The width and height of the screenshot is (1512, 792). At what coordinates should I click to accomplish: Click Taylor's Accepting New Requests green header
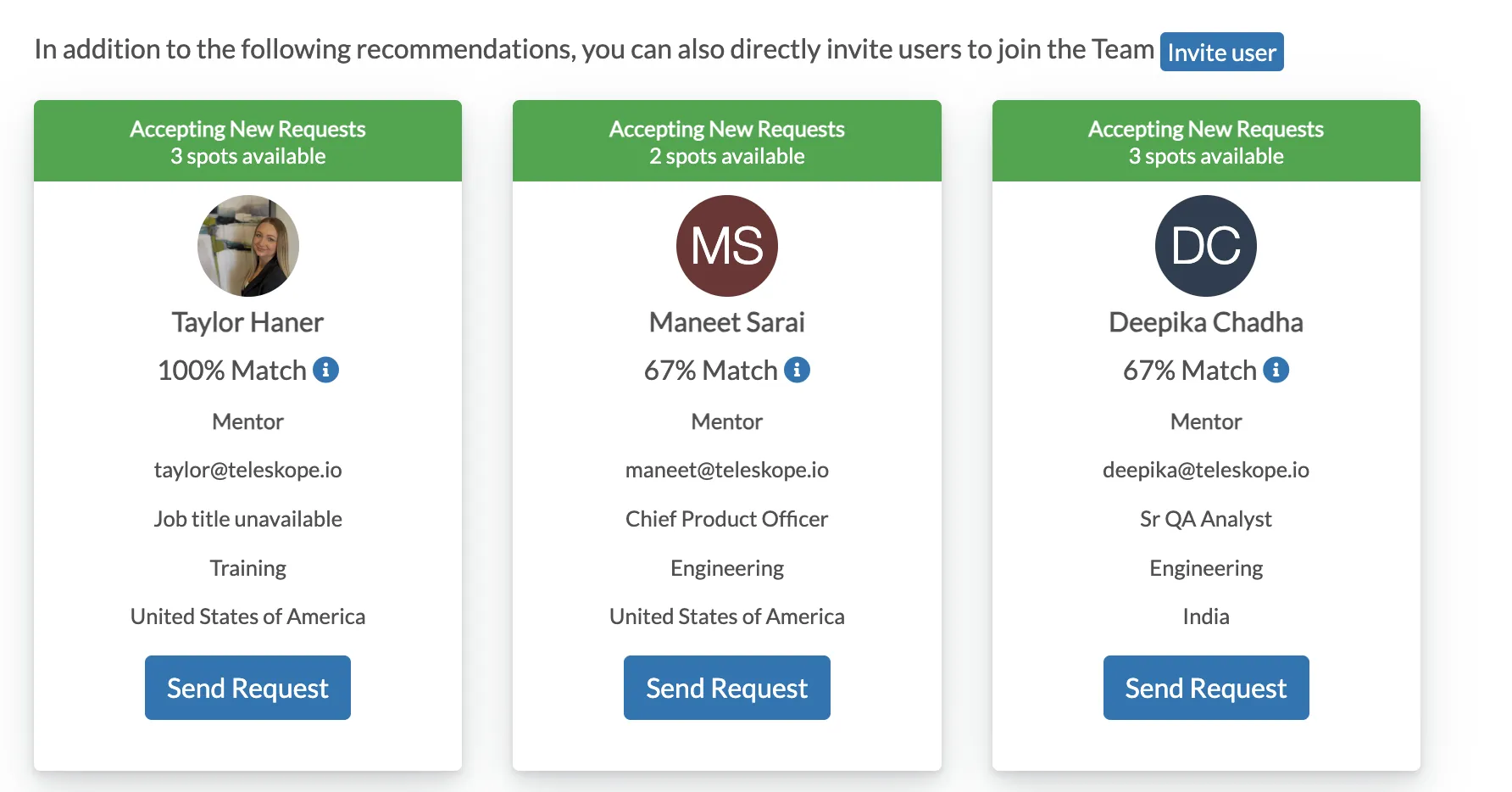pos(247,141)
